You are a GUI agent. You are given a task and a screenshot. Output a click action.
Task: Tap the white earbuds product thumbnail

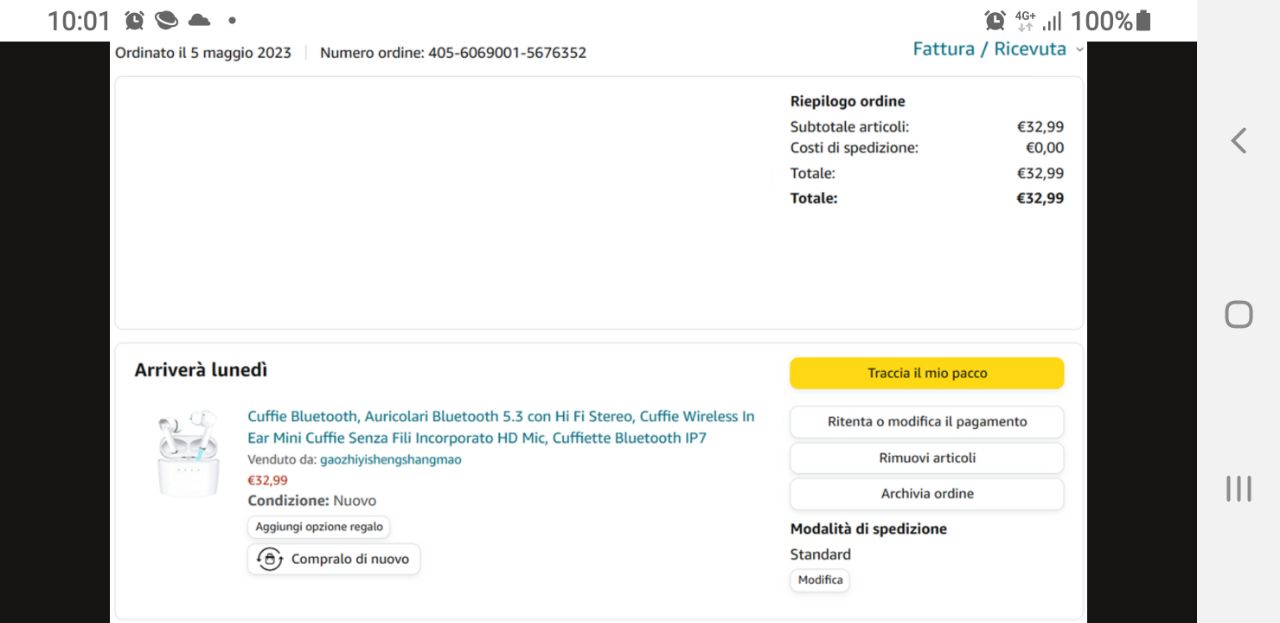(188, 453)
